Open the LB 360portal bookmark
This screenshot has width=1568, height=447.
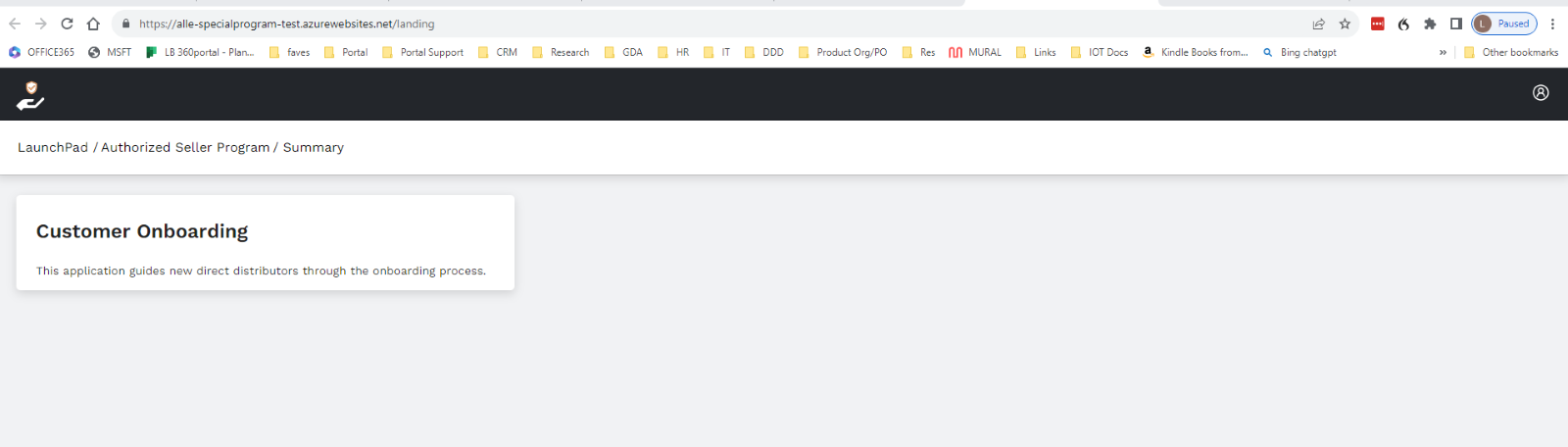(x=200, y=52)
